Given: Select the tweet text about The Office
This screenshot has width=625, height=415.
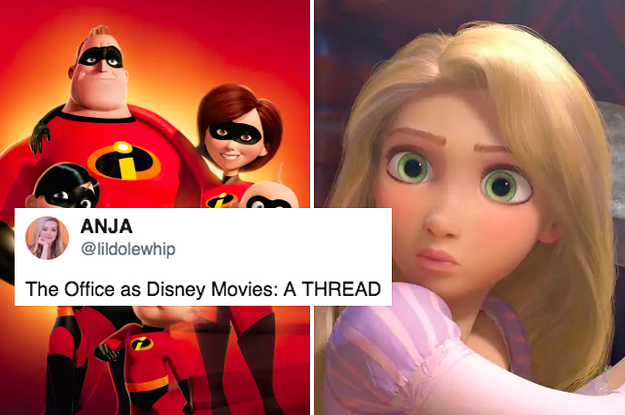Looking at the screenshot, I should [203, 289].
